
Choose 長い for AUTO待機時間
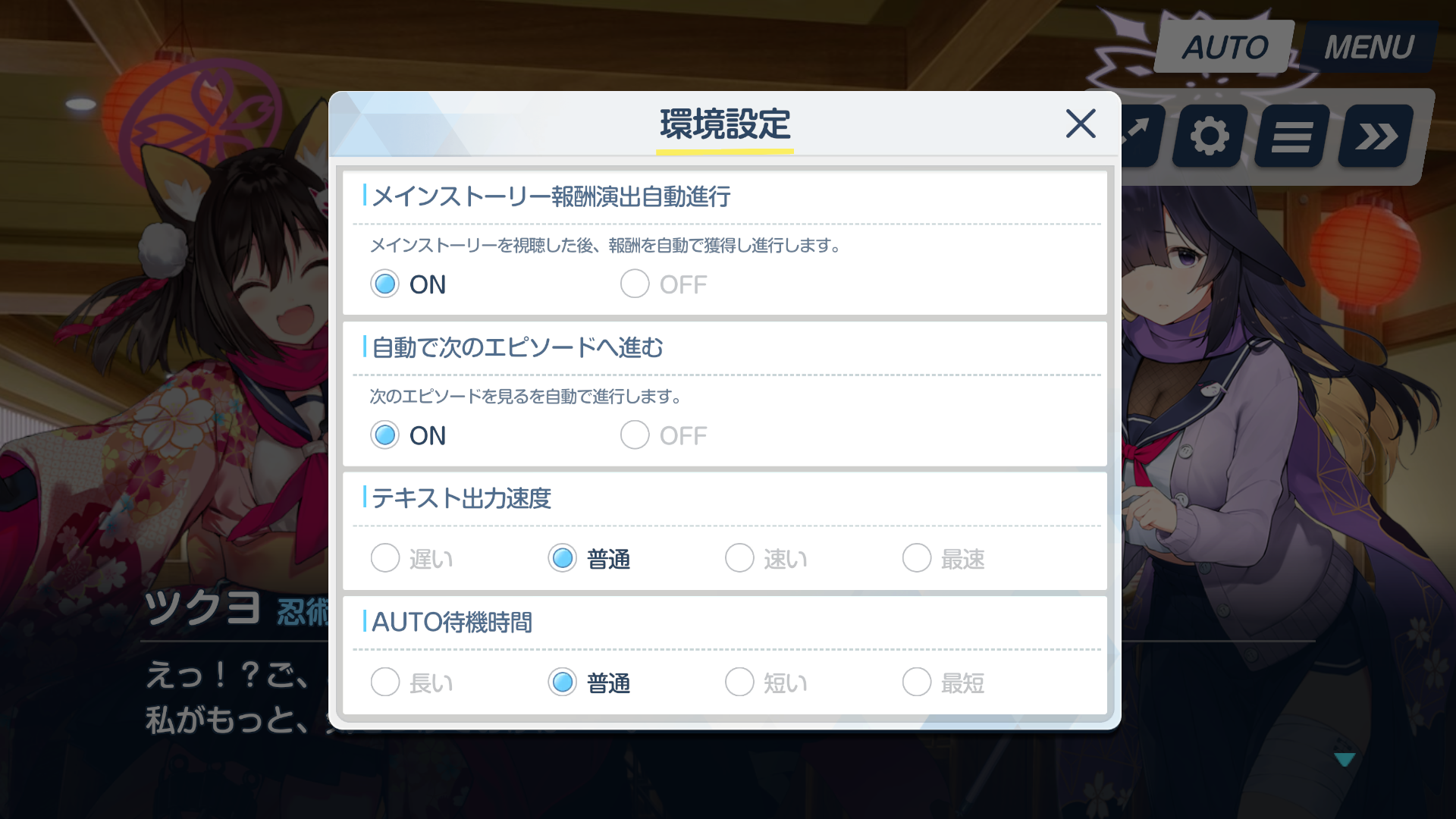click(x=412, y=682)
